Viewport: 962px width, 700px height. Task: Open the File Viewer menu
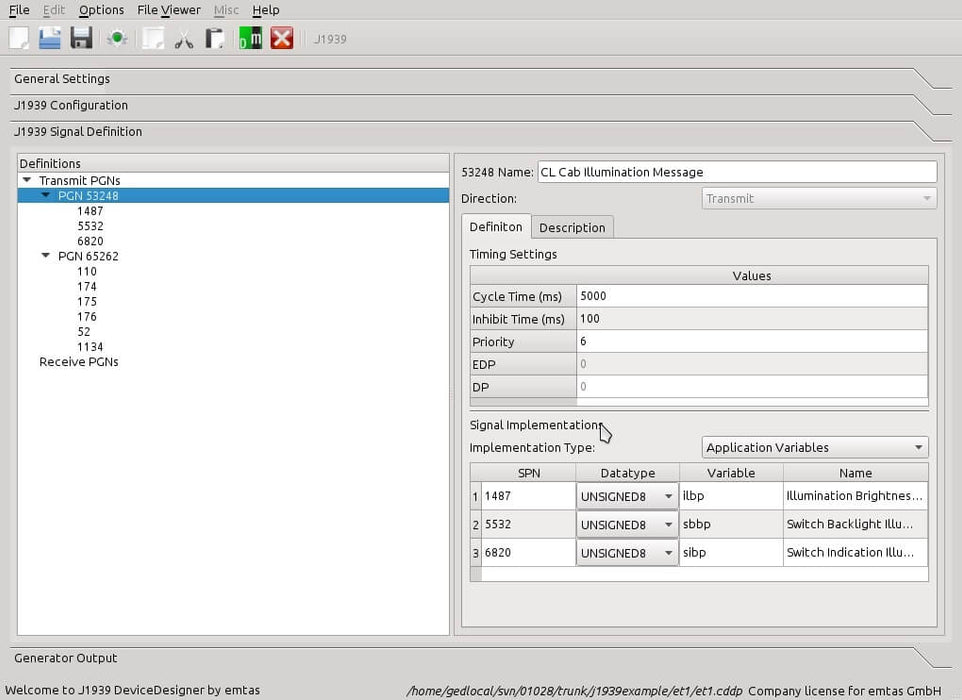coord(168,10)
